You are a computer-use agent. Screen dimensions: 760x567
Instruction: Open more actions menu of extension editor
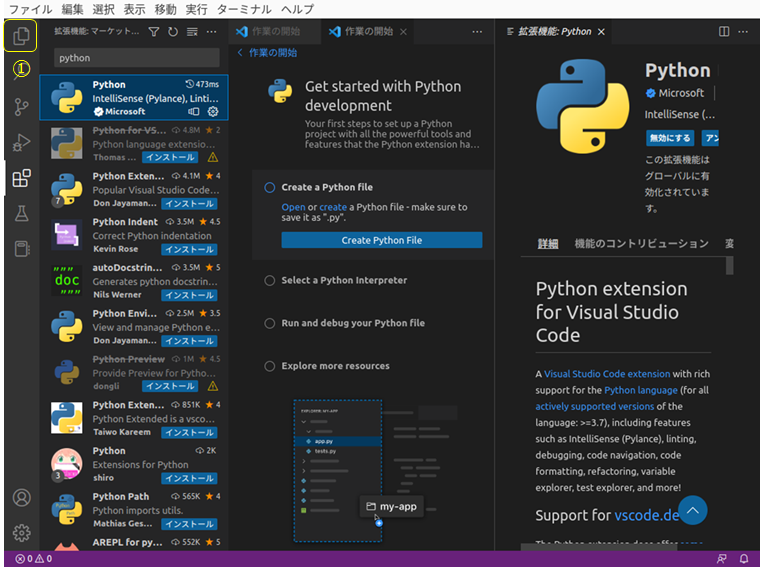(x=743, y=32)
